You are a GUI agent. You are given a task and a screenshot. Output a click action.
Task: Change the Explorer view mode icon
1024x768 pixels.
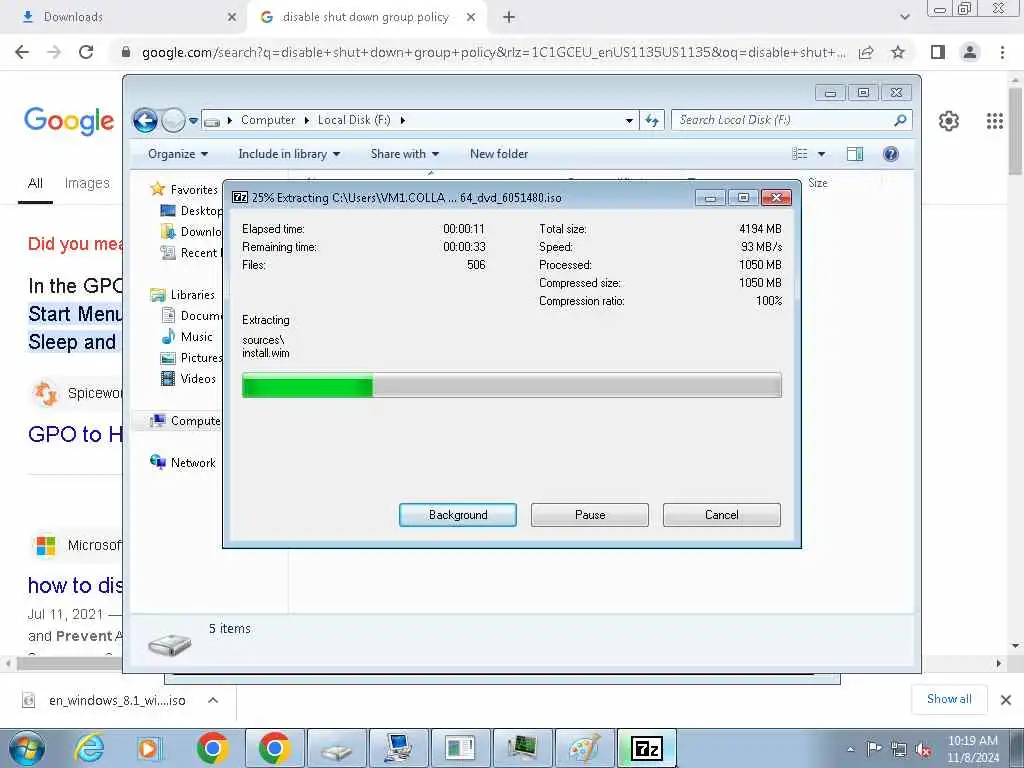click(x=800, y=154)
